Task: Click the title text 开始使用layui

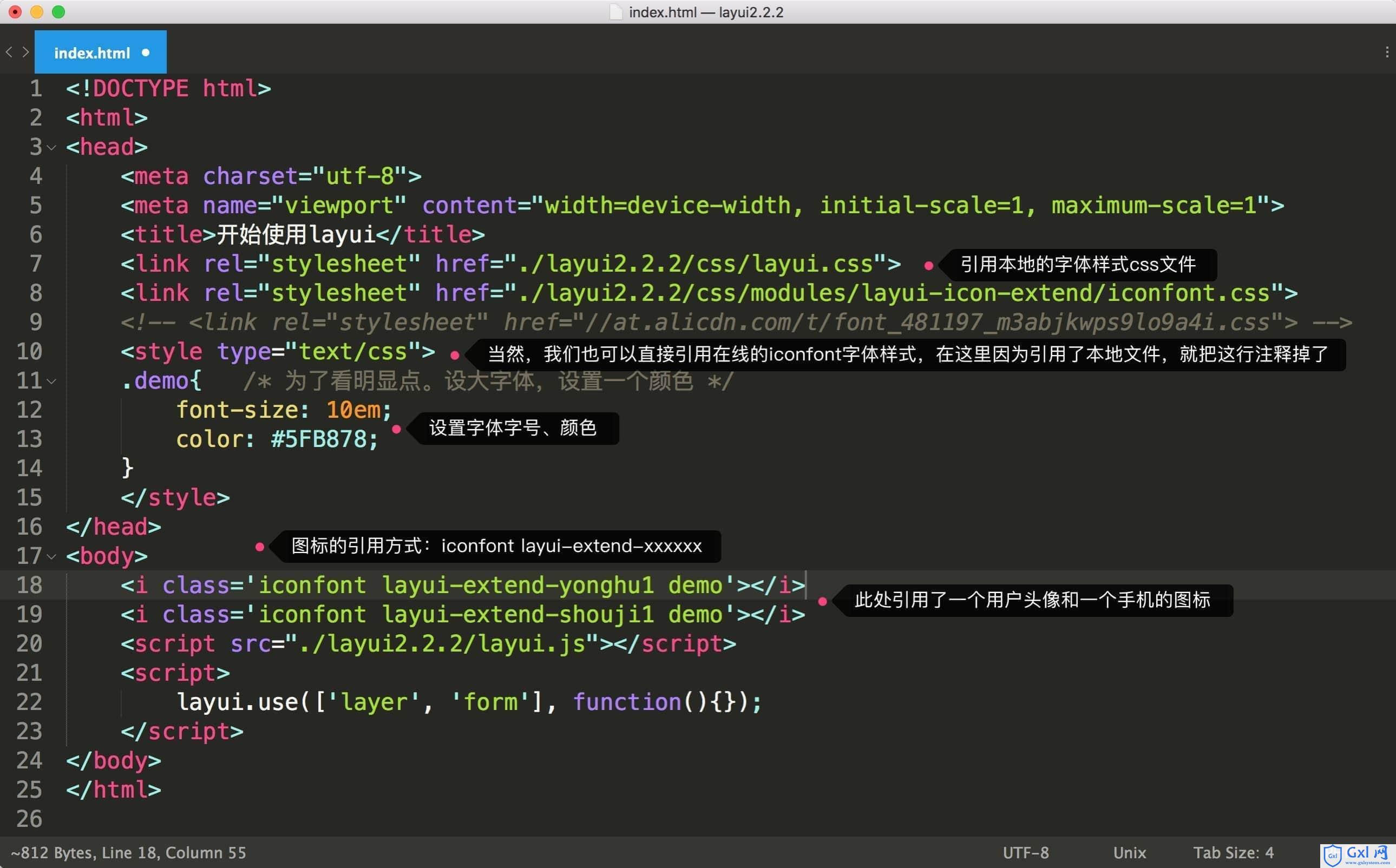Action: 296,235
